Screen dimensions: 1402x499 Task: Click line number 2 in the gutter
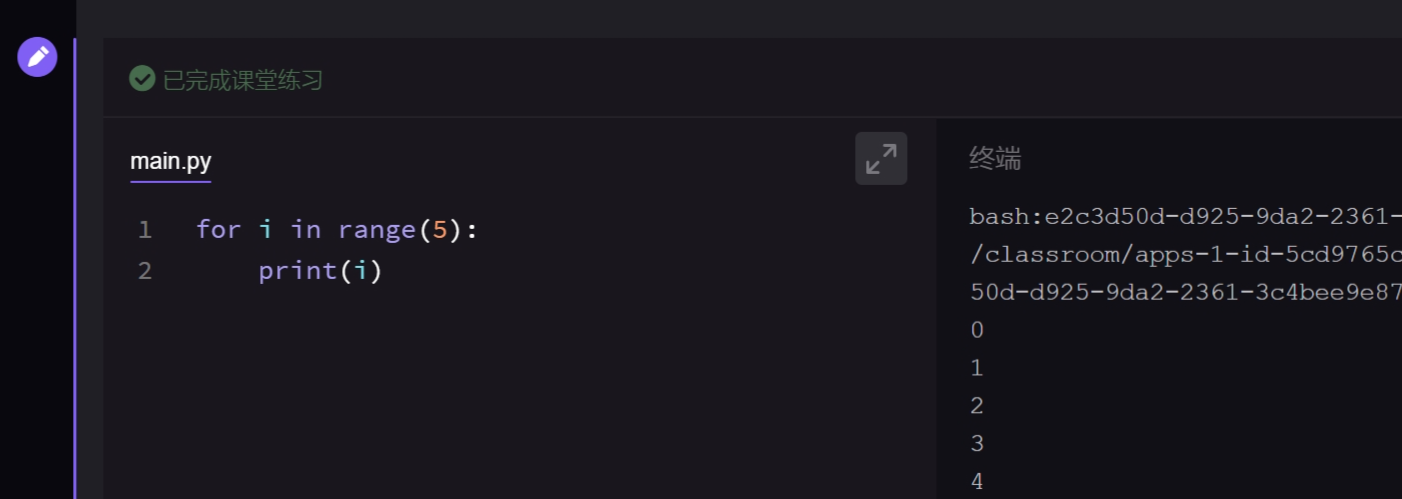(x=145, y=270)
